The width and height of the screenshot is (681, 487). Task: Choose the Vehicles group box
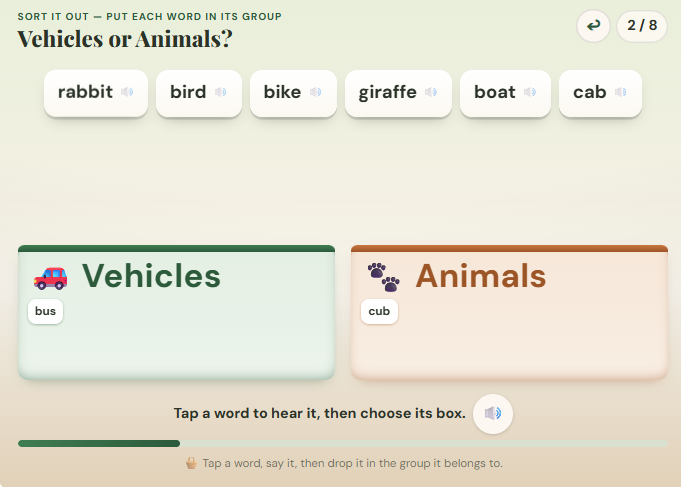(x=176, y=312)
